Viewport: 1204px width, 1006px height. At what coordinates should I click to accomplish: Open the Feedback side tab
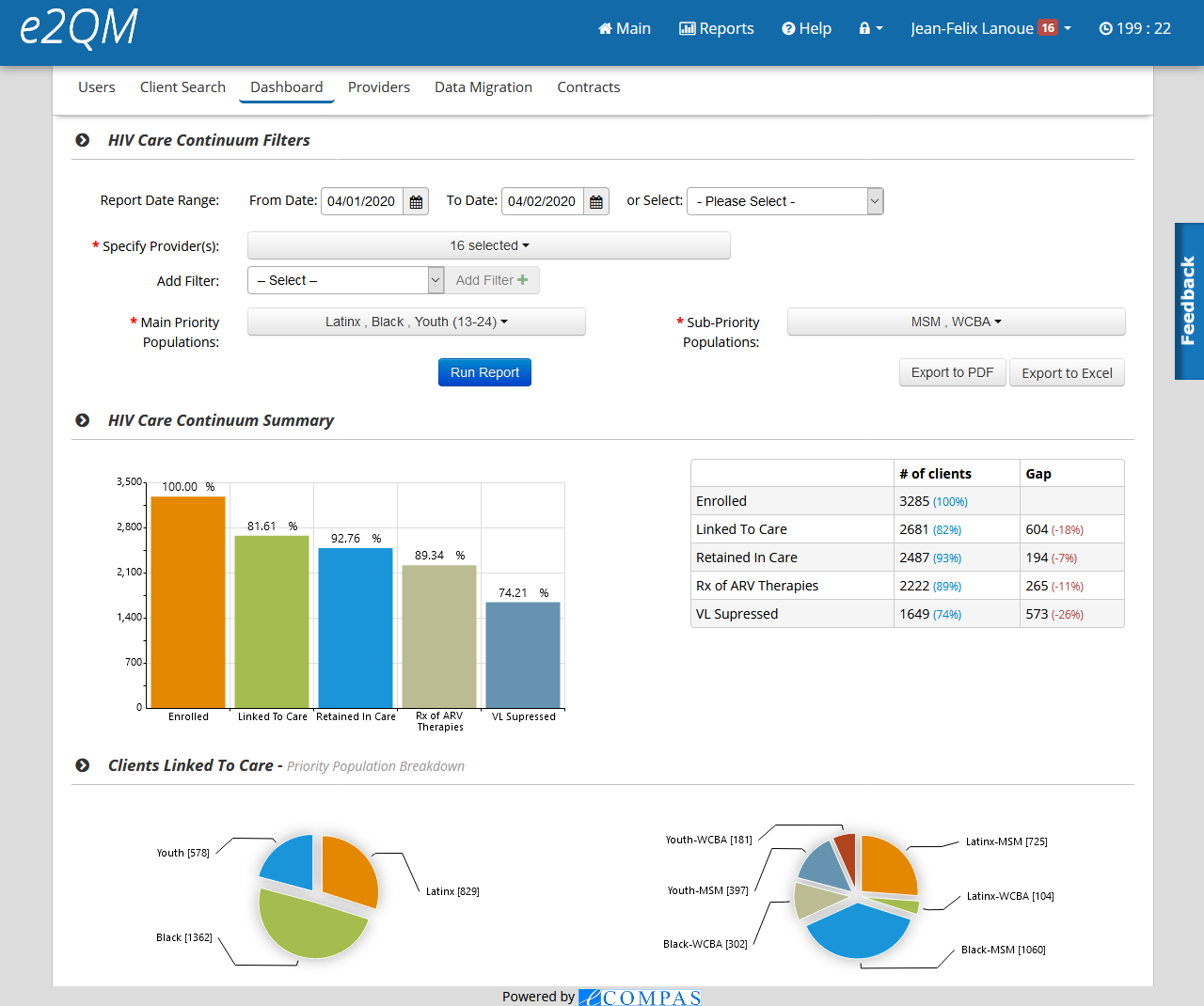(1189, 301)
